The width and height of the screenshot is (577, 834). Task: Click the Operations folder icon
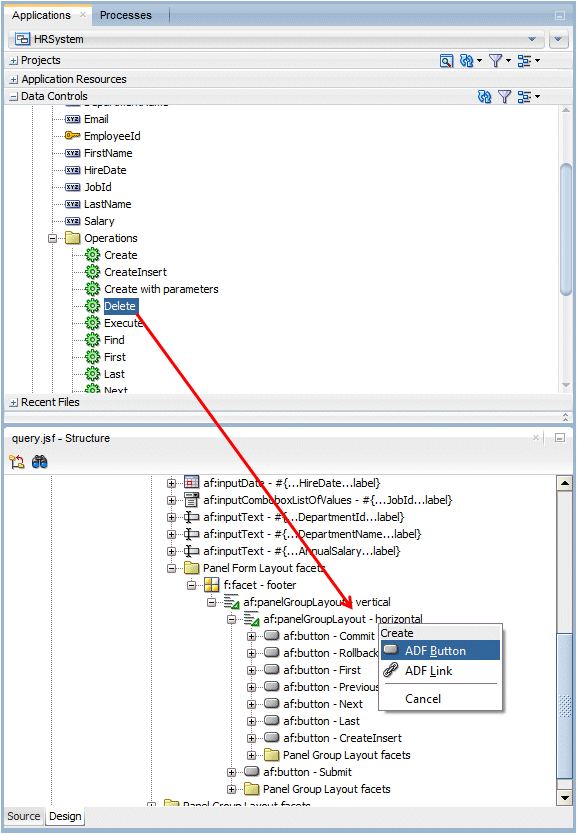[72, 238]
